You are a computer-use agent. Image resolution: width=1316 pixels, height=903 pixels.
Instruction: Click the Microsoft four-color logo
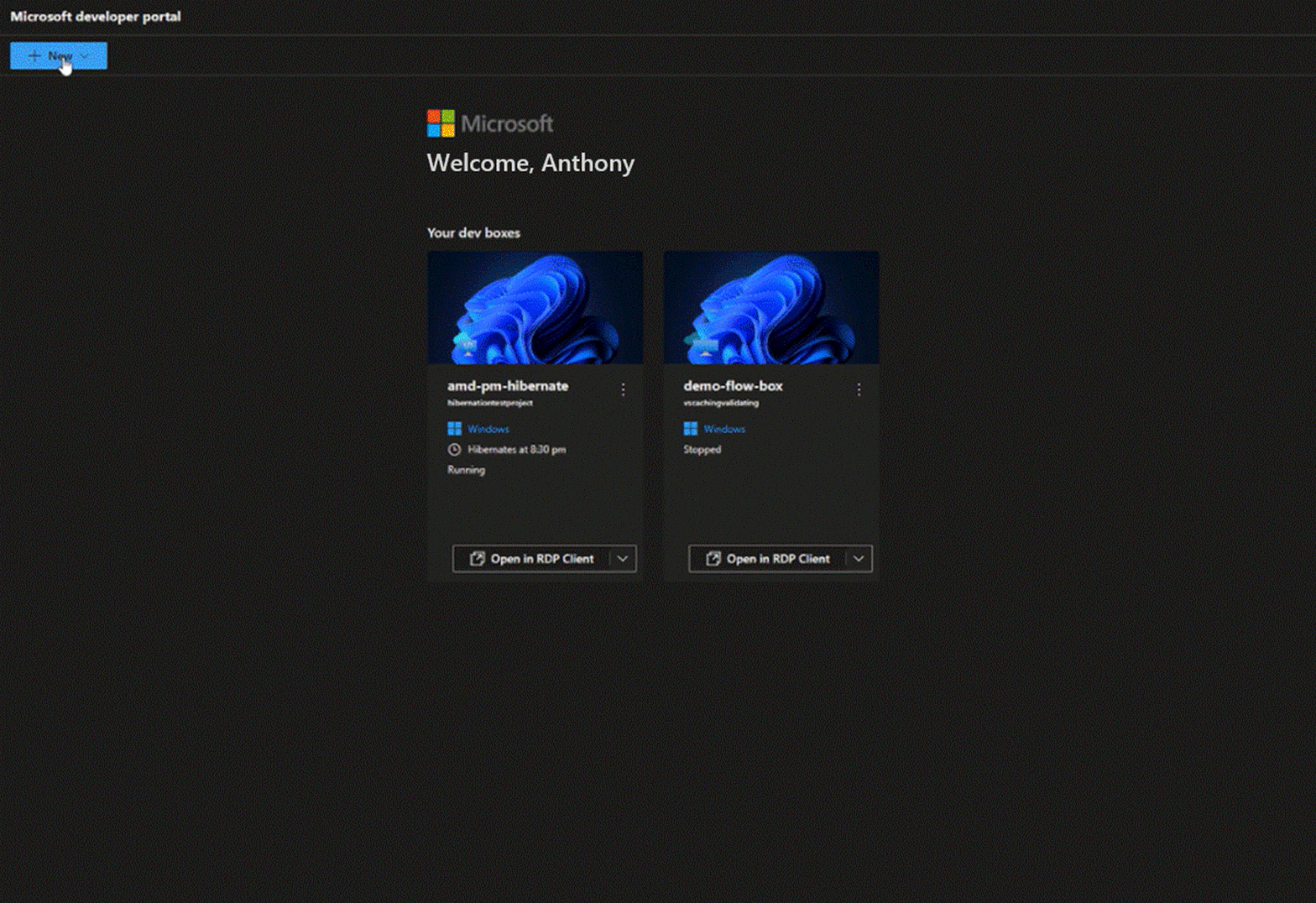pyautogui.click(x=441, y=123)
